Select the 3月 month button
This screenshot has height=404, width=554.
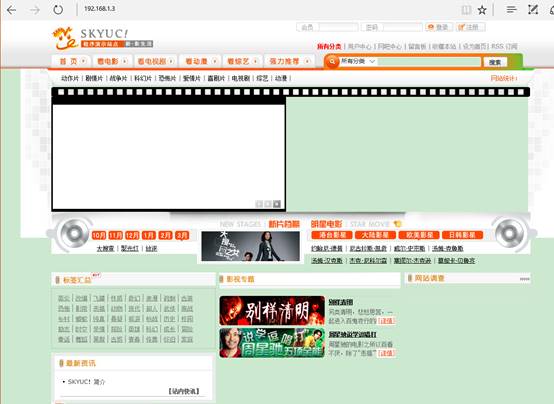pos(182,235)
